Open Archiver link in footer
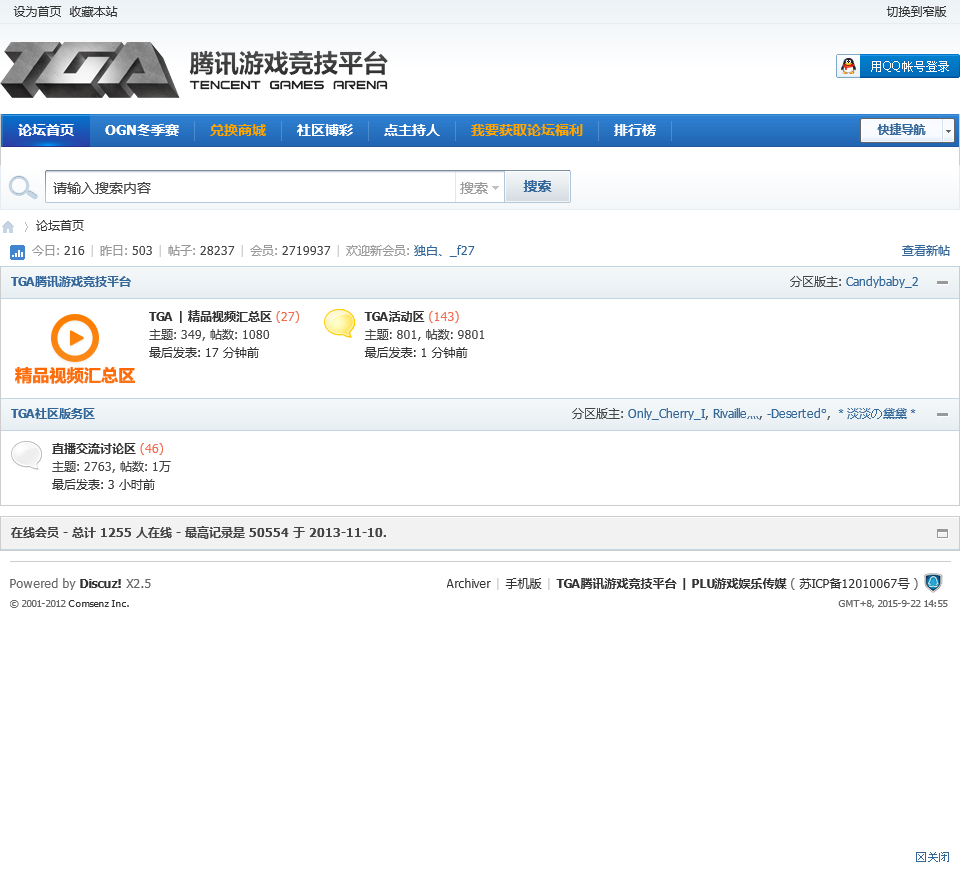This screenshot has height=873, width=960. click(468, 583)
